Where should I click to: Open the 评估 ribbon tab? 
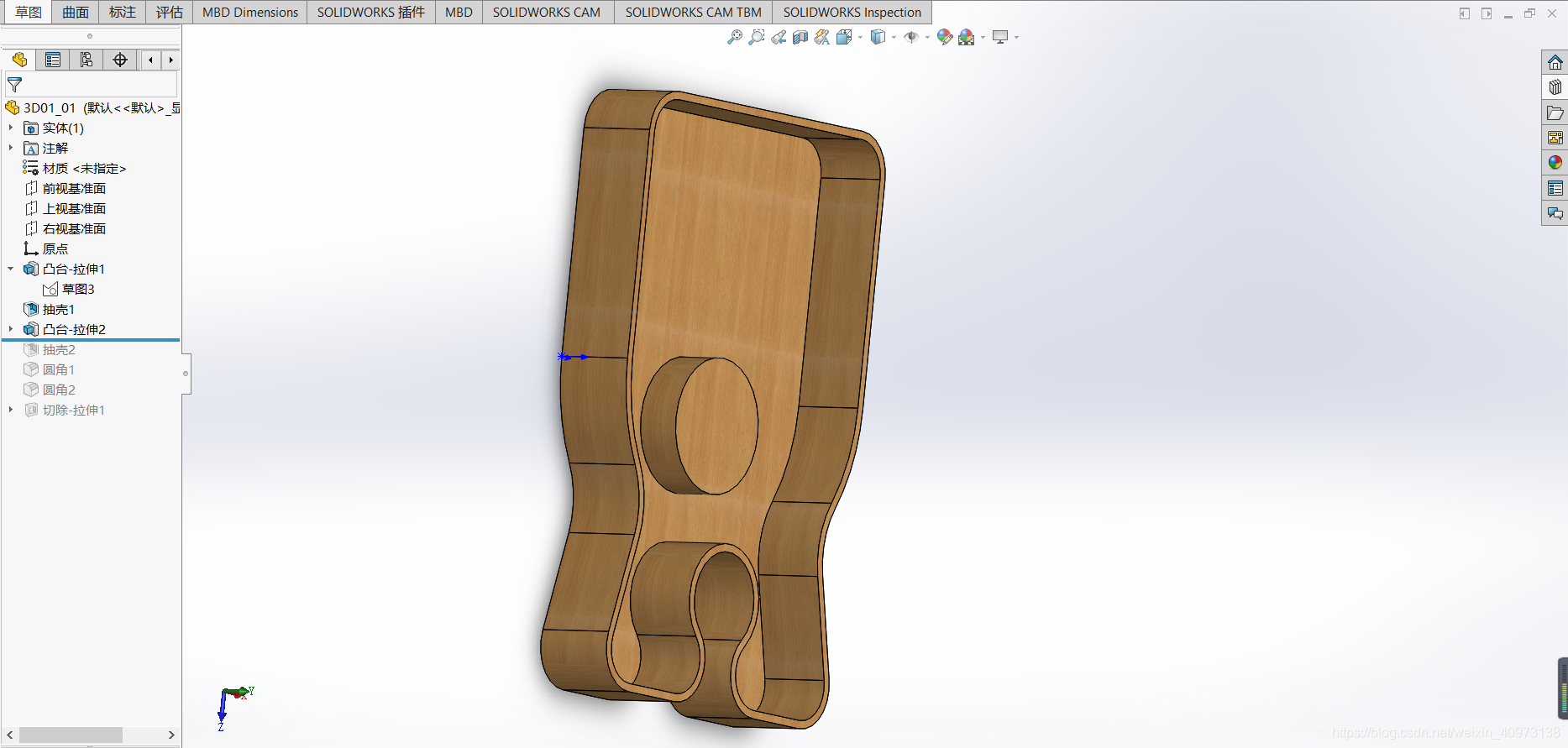[x=170, y=12]
